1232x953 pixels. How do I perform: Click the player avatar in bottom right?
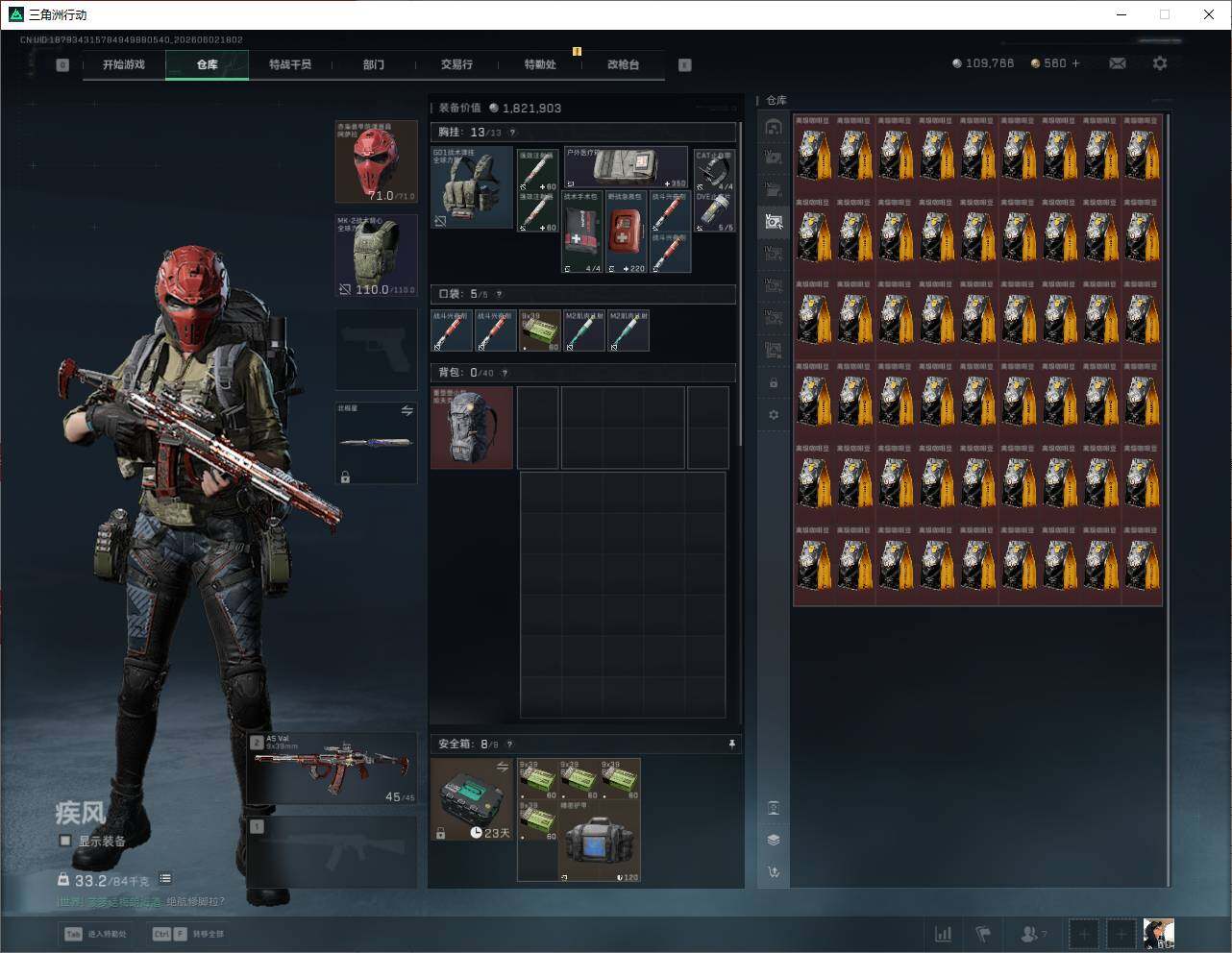coord(1159,934)
